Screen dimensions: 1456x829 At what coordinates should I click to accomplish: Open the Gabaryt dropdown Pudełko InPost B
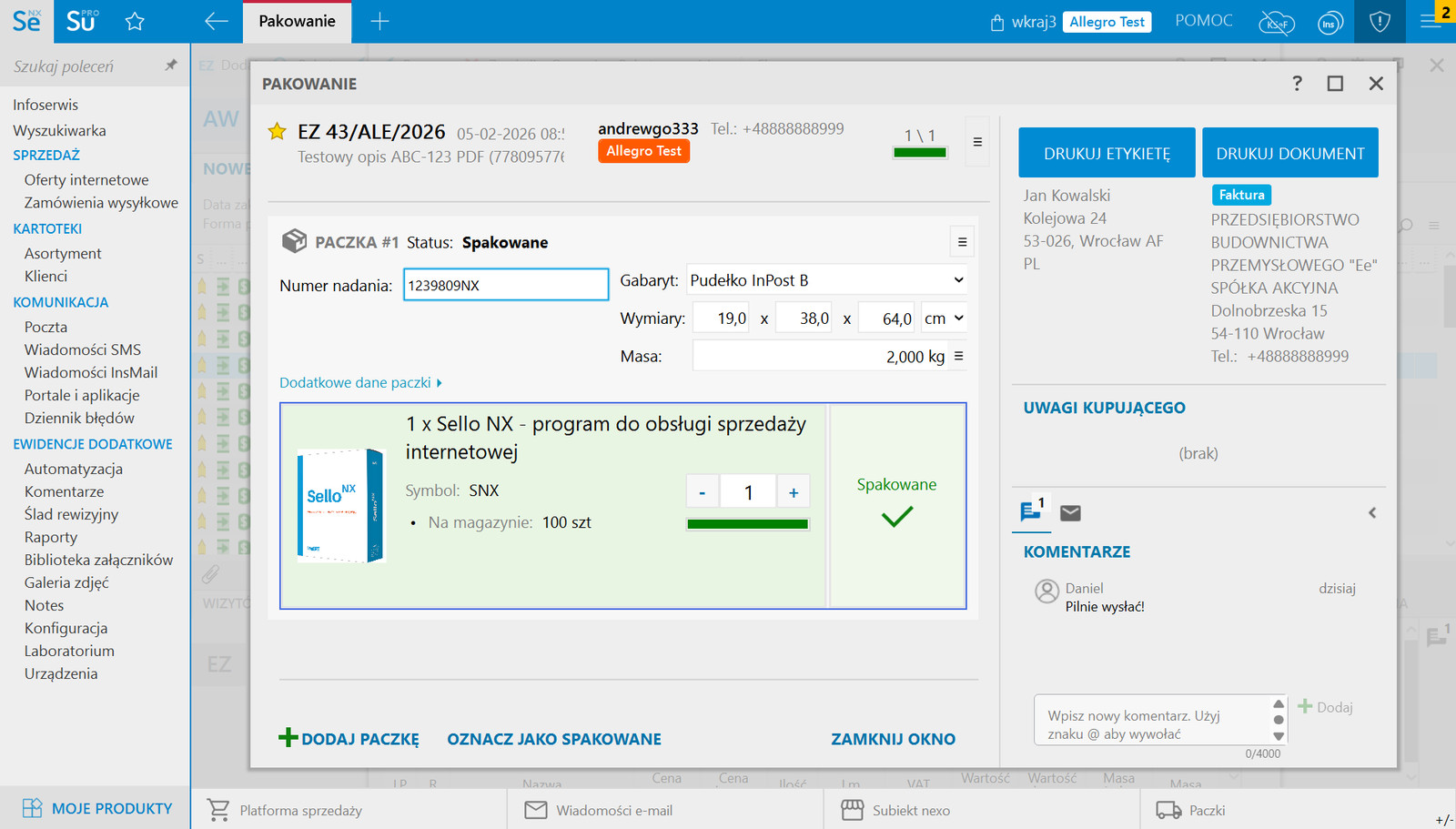(x=825, y=280)
